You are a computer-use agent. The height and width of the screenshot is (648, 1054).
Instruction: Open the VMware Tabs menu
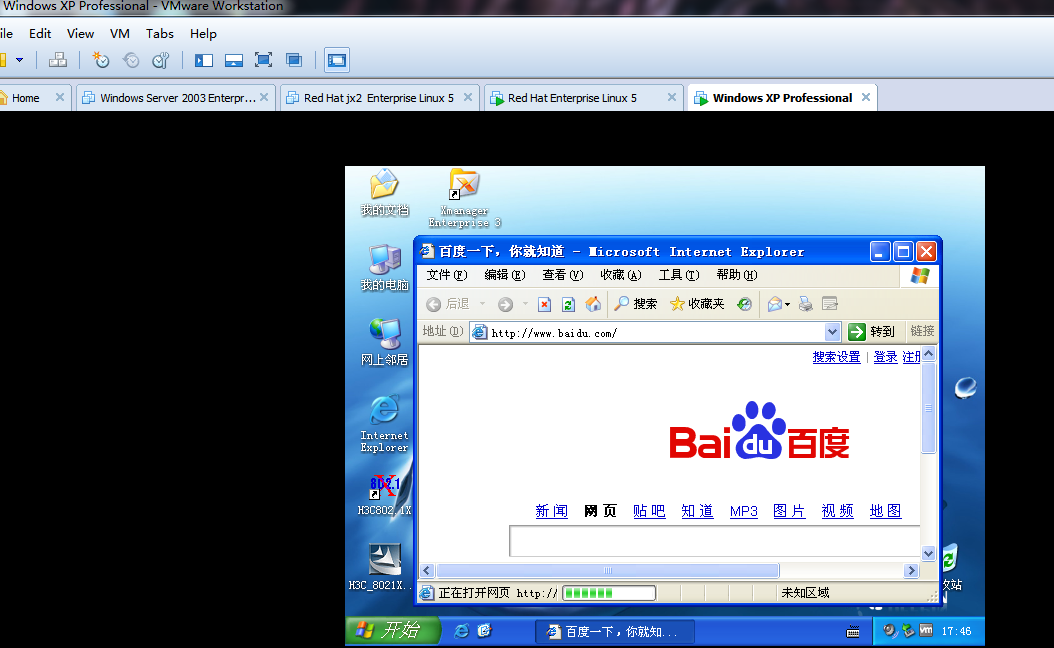coord(159,34)
